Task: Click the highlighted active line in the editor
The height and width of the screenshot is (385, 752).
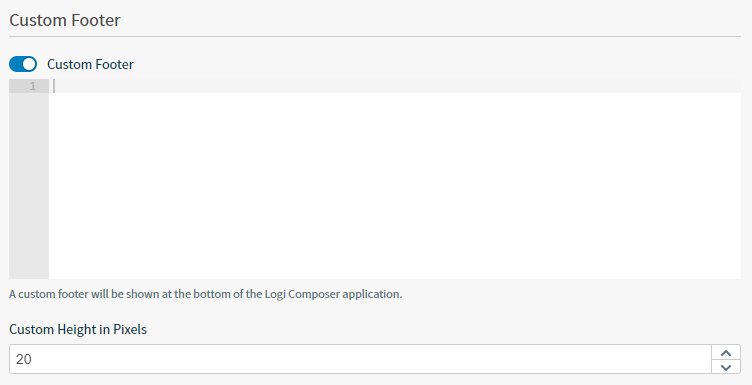Action: (395, 86)
